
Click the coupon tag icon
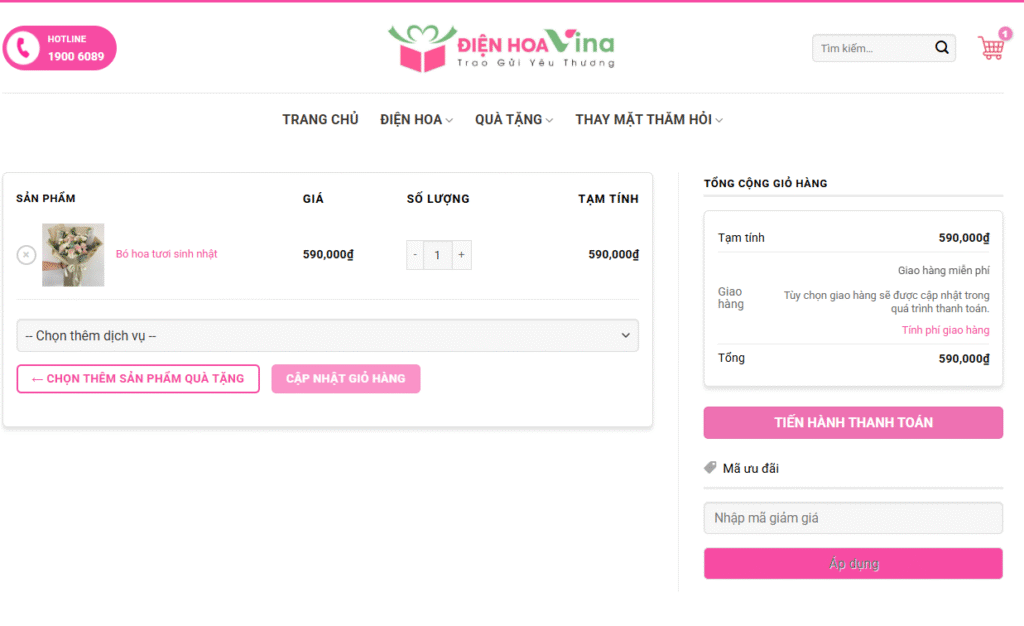coord(710,468)
